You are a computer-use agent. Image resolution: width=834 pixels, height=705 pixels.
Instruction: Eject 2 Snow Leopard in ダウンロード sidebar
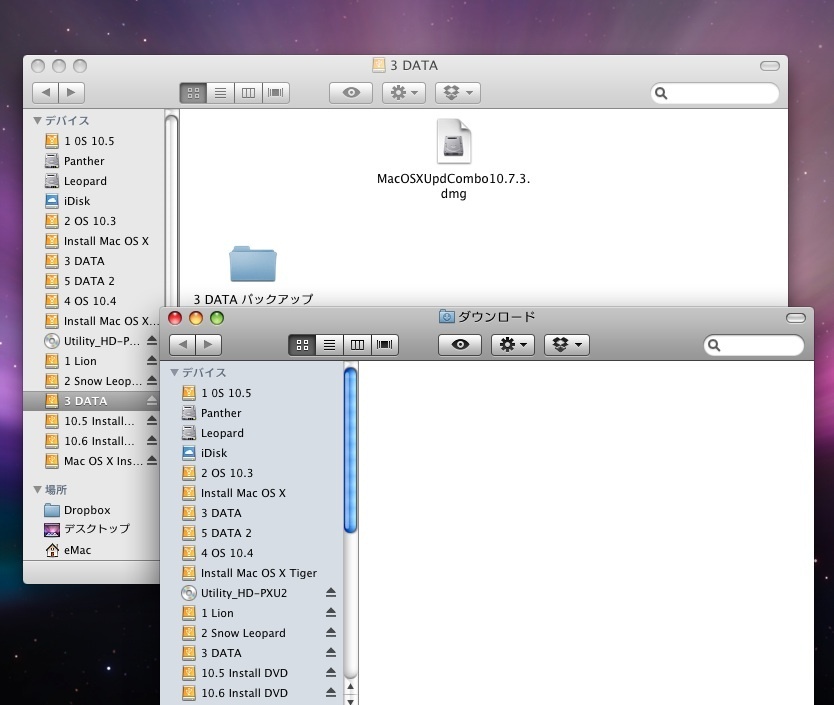[x=331, y=633]
